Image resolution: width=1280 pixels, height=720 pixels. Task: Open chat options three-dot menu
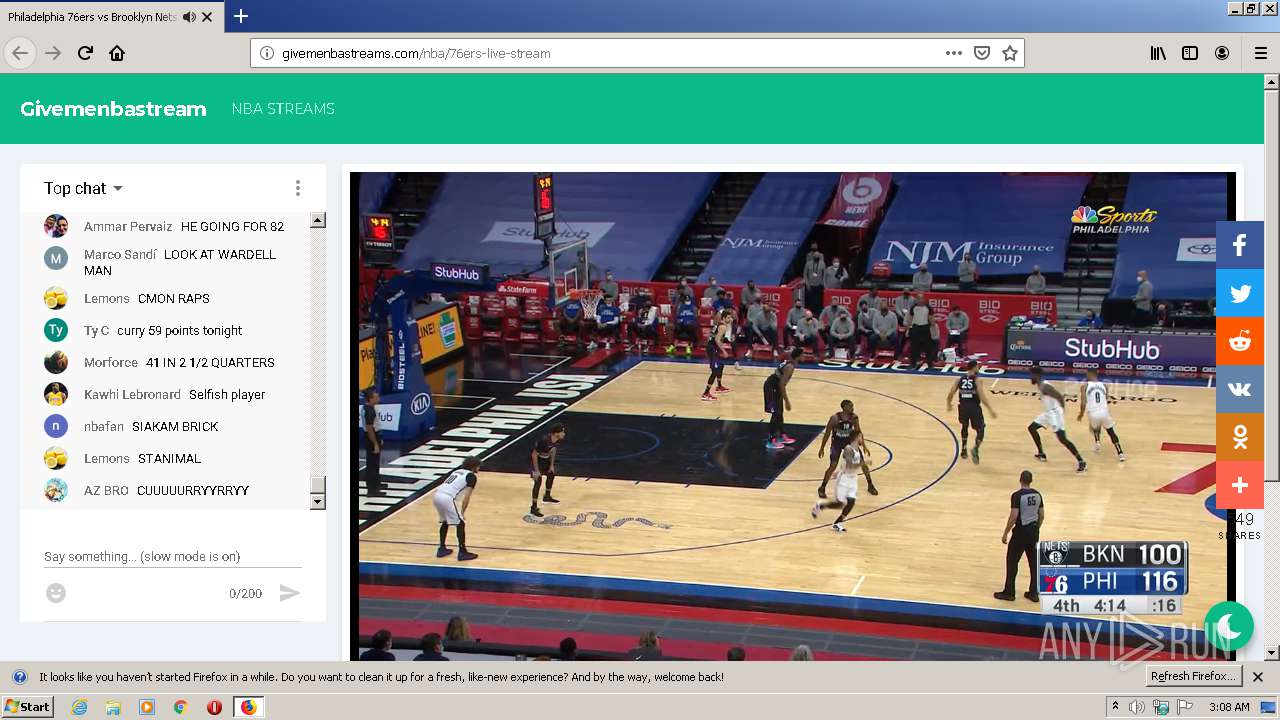(x=297, y=188)
